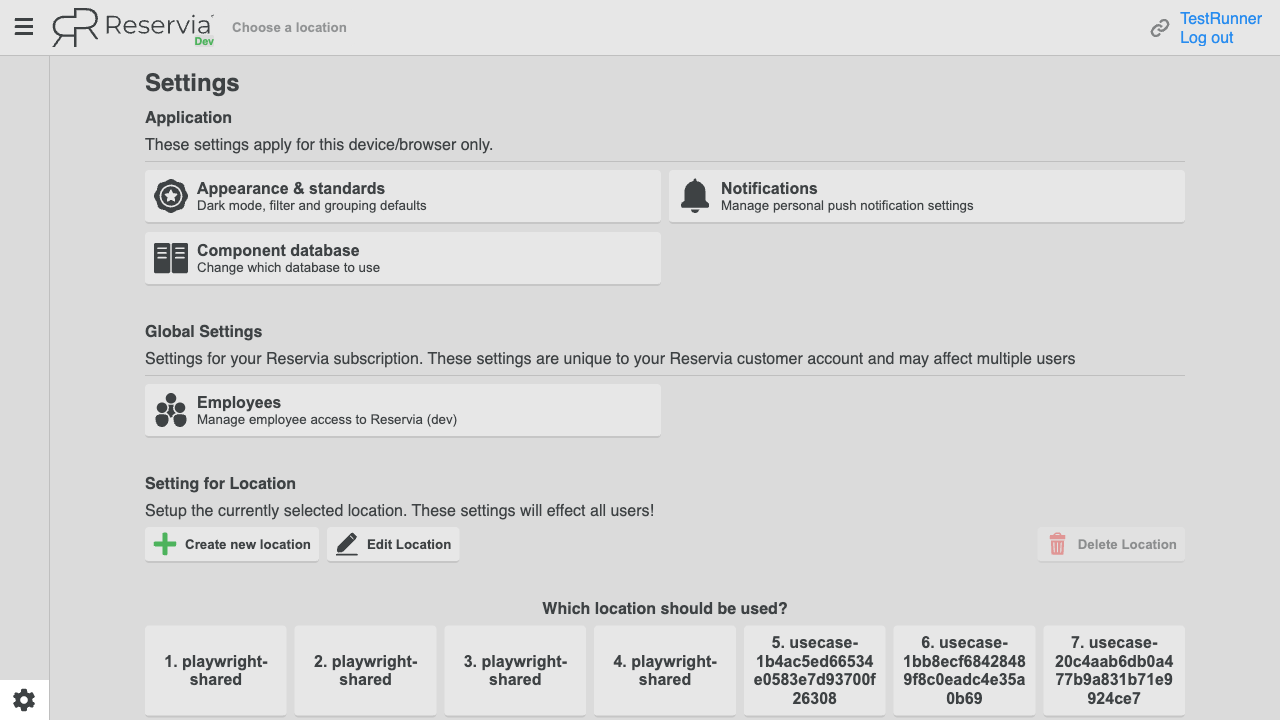Image resolution: width=1280 pixels, height=720 pixels.
Task: Click the Log out link
Action: 1207,37
